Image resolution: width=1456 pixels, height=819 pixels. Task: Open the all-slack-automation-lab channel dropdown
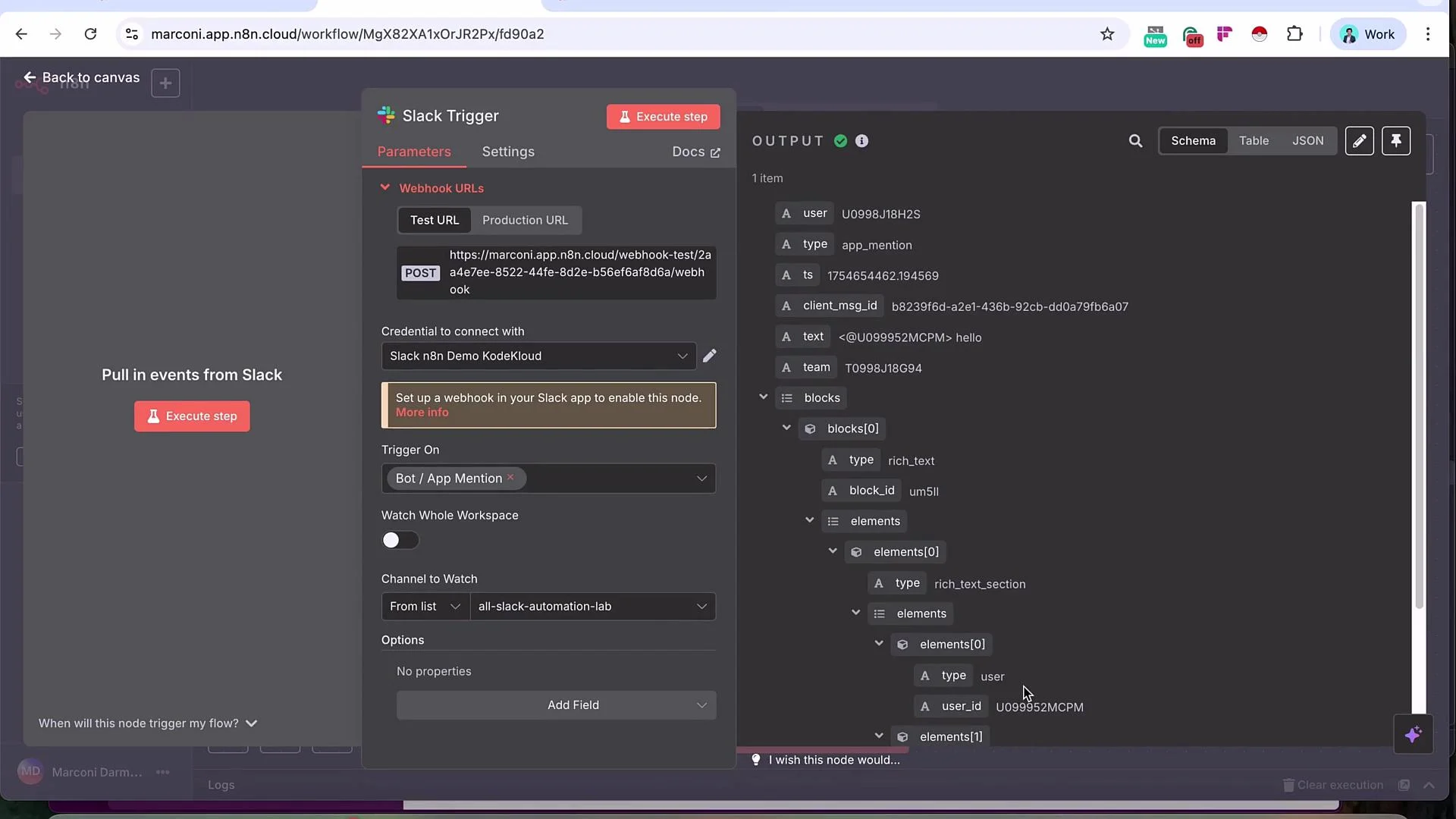pyautogui.click(x=593, y=607)
